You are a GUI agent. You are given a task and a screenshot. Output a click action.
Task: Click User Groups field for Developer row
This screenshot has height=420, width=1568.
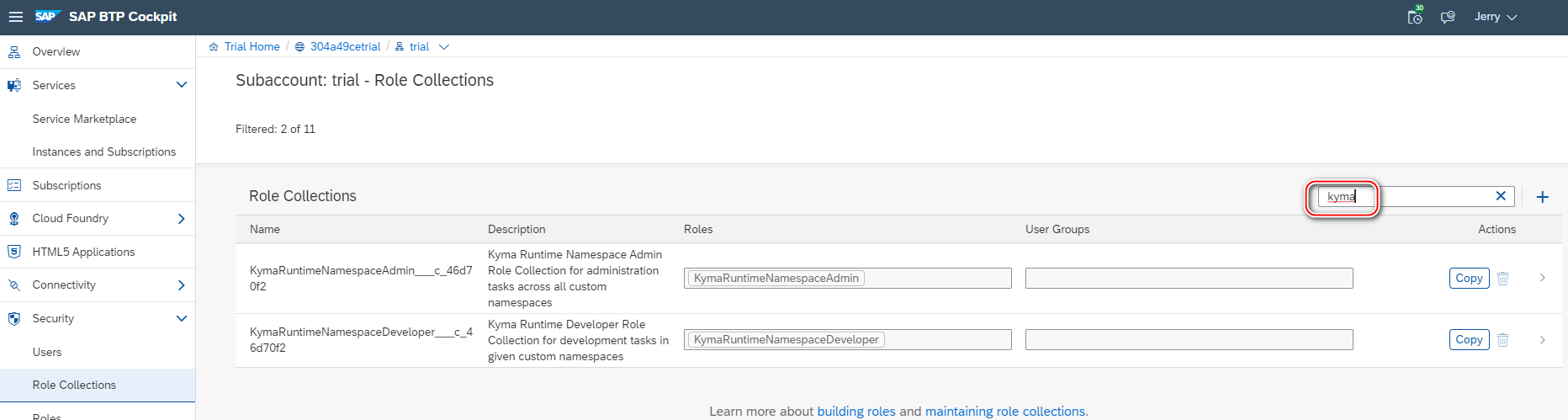click(1189, 339)
